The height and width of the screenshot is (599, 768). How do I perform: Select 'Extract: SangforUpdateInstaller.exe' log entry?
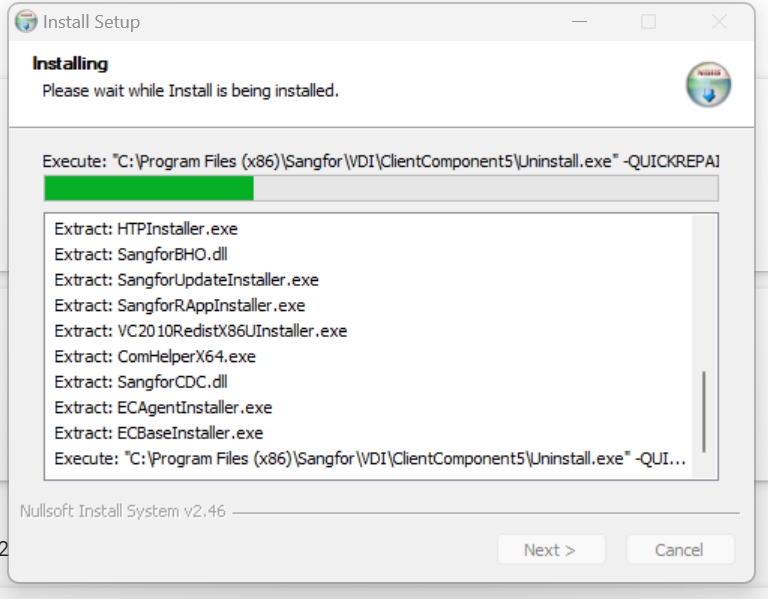(x=187, y=280)
